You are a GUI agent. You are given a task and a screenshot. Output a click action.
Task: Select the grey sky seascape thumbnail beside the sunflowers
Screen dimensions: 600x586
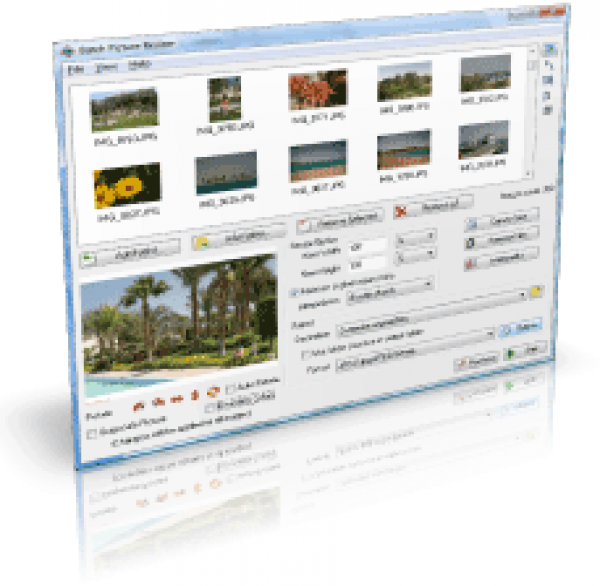pyautogui.click(x=227, y=173)
